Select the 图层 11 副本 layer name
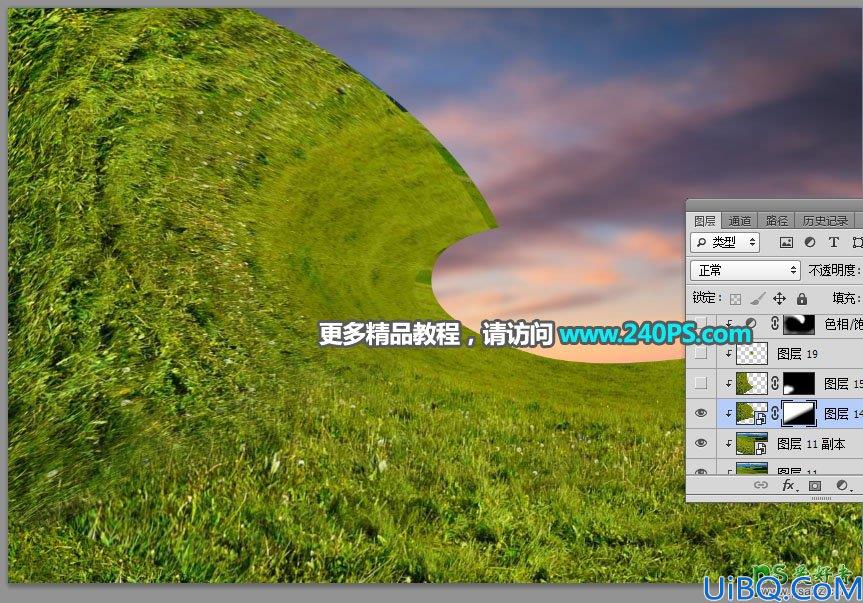The width and height of the screenshot is (863, 603). [x=811, y=443]
